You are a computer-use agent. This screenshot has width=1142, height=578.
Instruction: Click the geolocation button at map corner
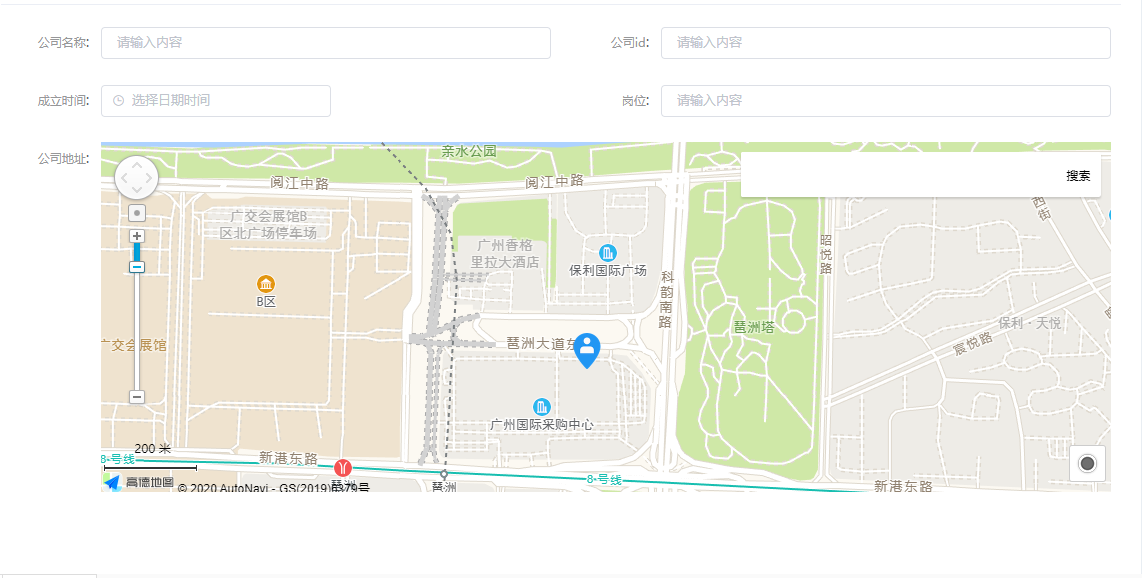point(1087,463)
